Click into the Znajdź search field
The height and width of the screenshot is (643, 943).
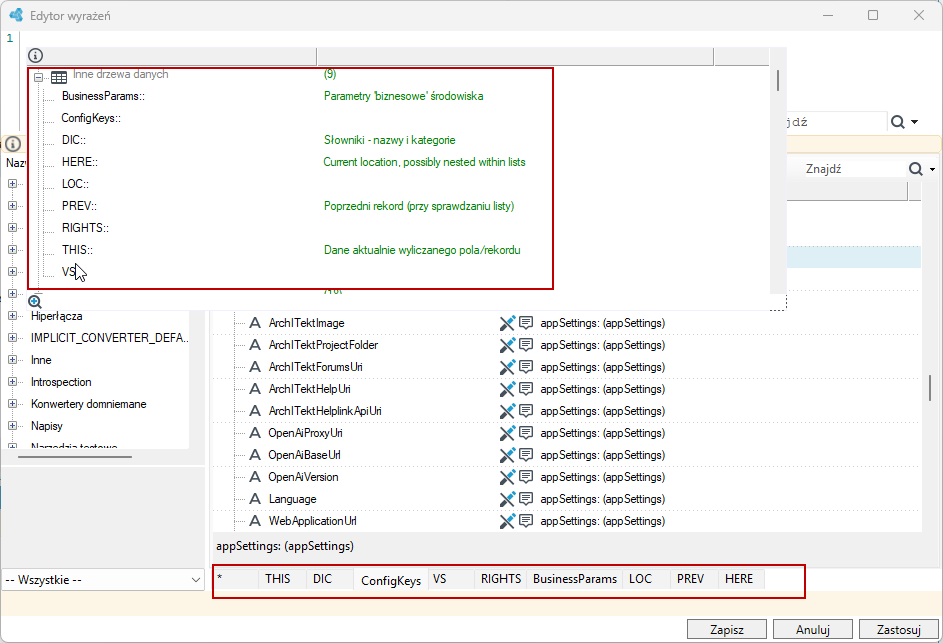(x=853, y=169)
